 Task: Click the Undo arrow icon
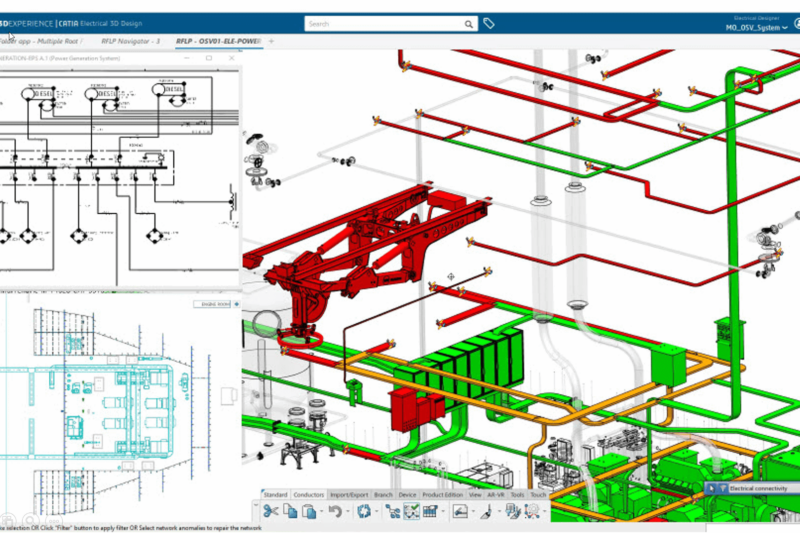[x=335, y=511]
